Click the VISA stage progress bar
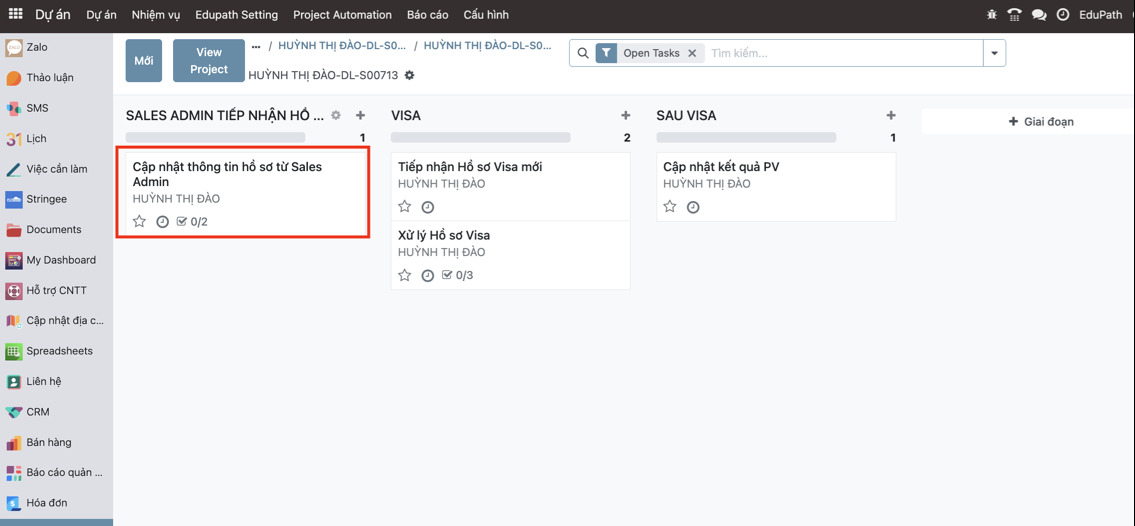Screen dimensions: 1135x526 (x=481, y=137)
